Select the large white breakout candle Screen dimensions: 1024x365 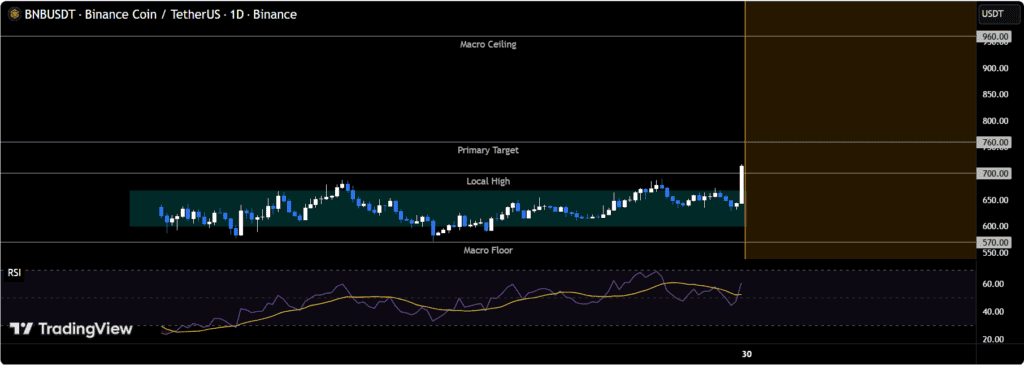(x=742, y=185)
